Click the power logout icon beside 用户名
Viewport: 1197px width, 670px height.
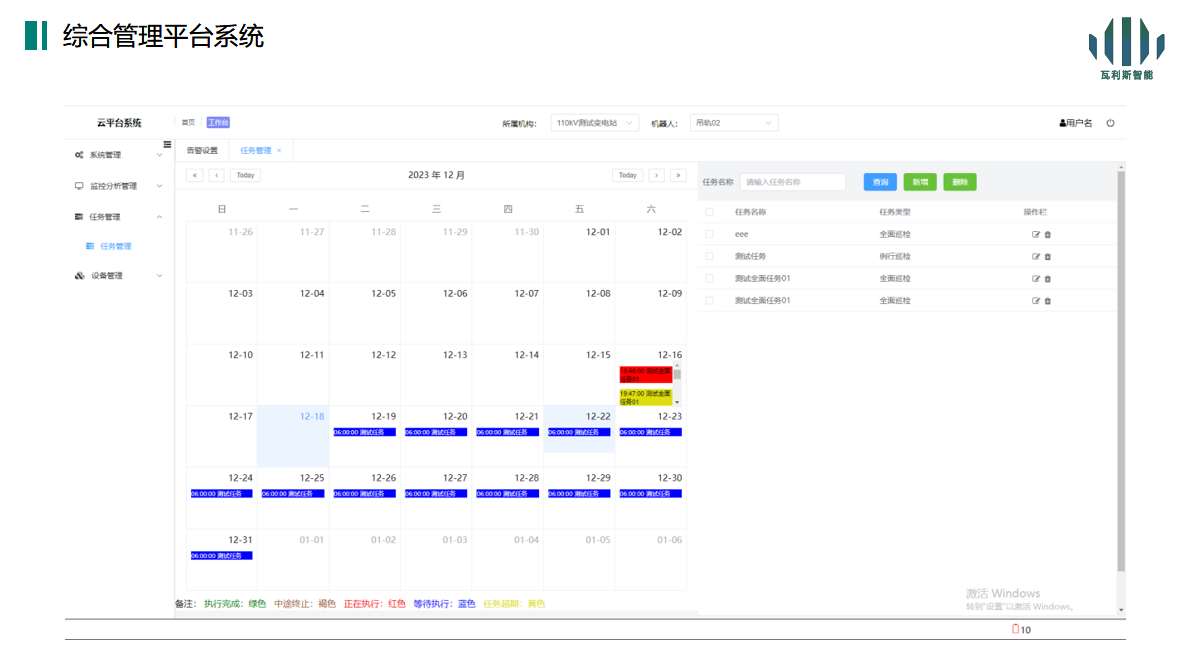tap(1110, 123)
